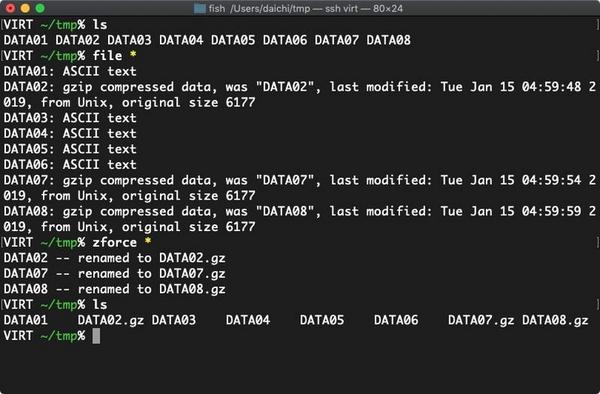The width and height of the screenshot is (600, 394).
Task: Click the folder icon in title bar
Action: click(x=200, y=8)
